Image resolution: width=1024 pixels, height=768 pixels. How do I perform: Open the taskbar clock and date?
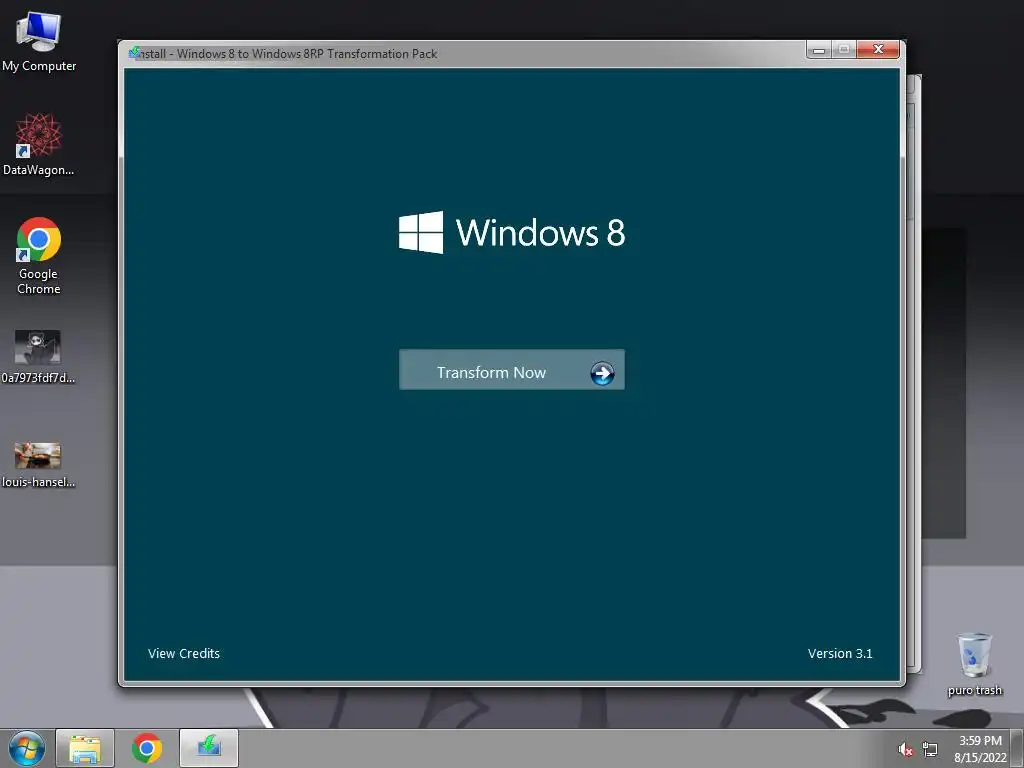(980, 749)
